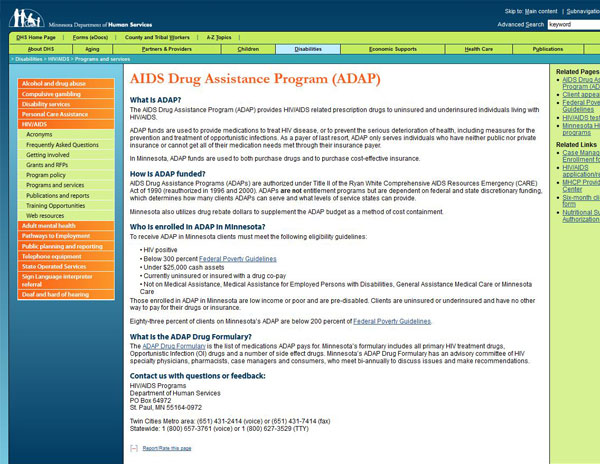Open MHCP Provider Center related link
This screenshot has height=464, width=600.
coord(581,186)
